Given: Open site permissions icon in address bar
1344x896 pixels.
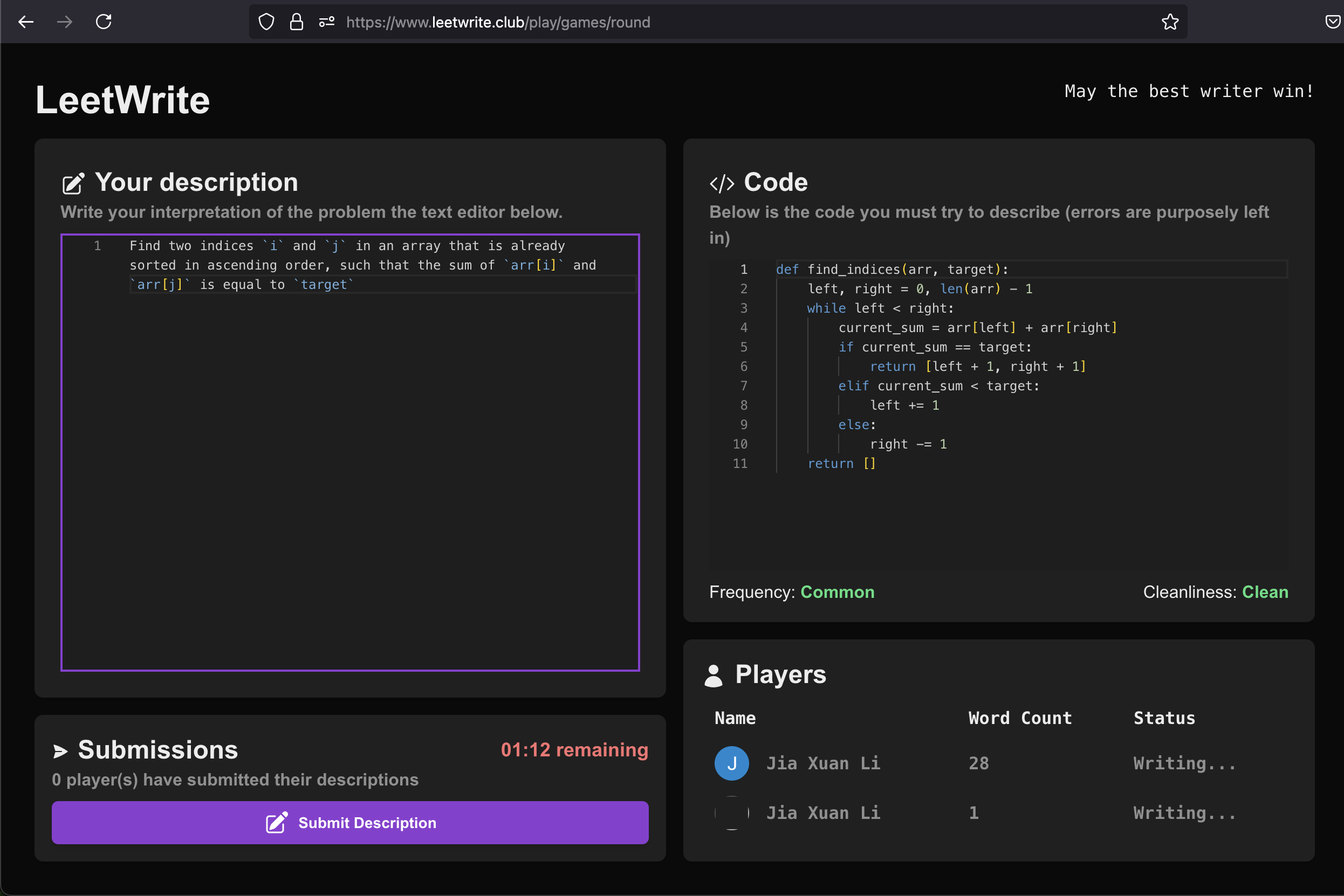Looking at the screenshot, I should click(x=326, y=22).
